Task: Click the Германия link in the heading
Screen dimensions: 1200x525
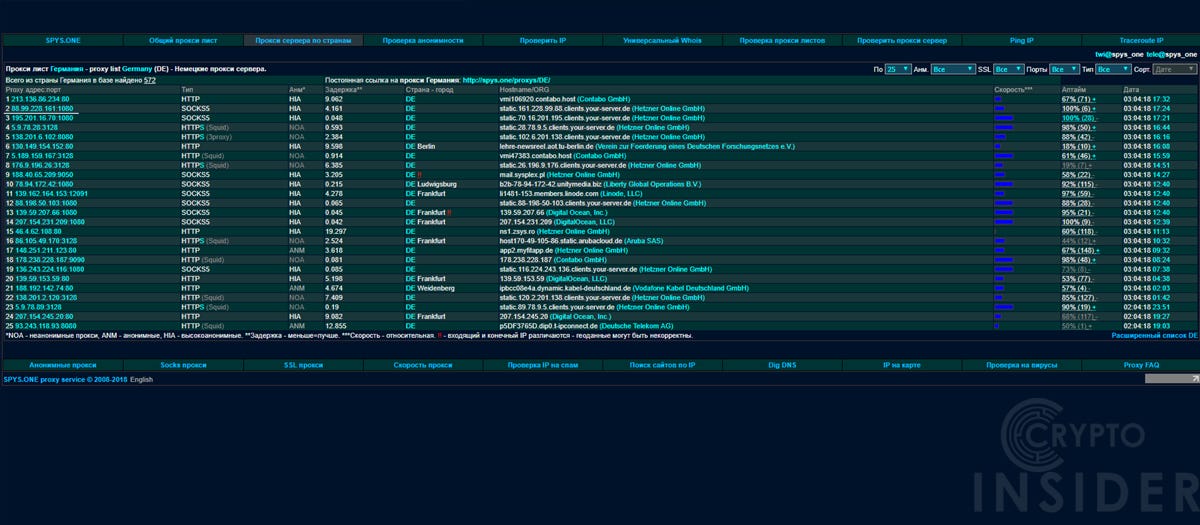Action: [66, 69]
